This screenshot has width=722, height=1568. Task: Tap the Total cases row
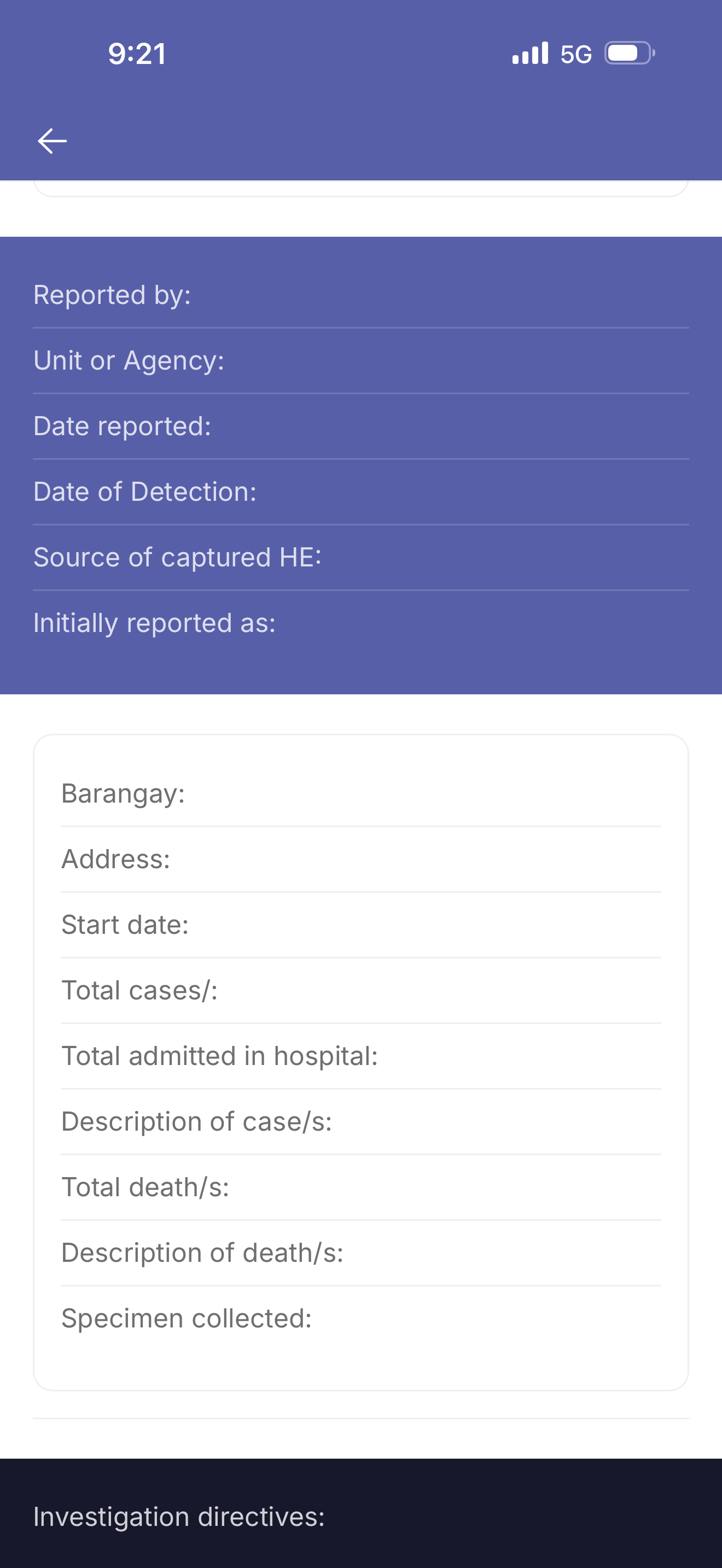click(360, 991)
